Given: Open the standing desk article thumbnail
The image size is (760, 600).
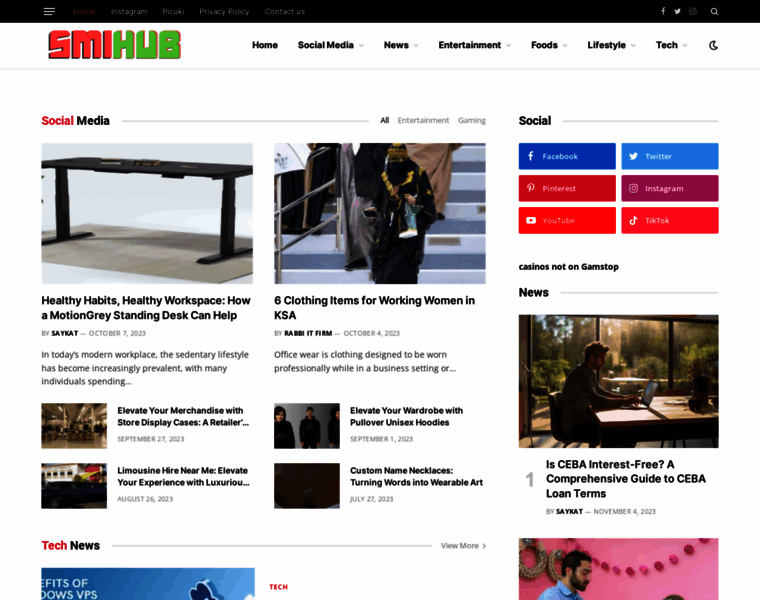Looking at the screenshot, I should click(147, 213).
